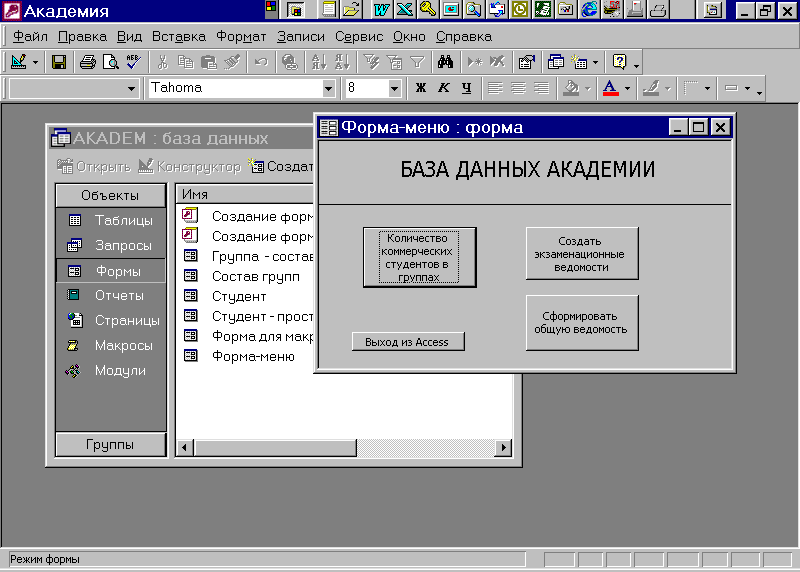Apply the line/border color pen
The width and height of the screenshot is (800, 572).
click(651, 88)
